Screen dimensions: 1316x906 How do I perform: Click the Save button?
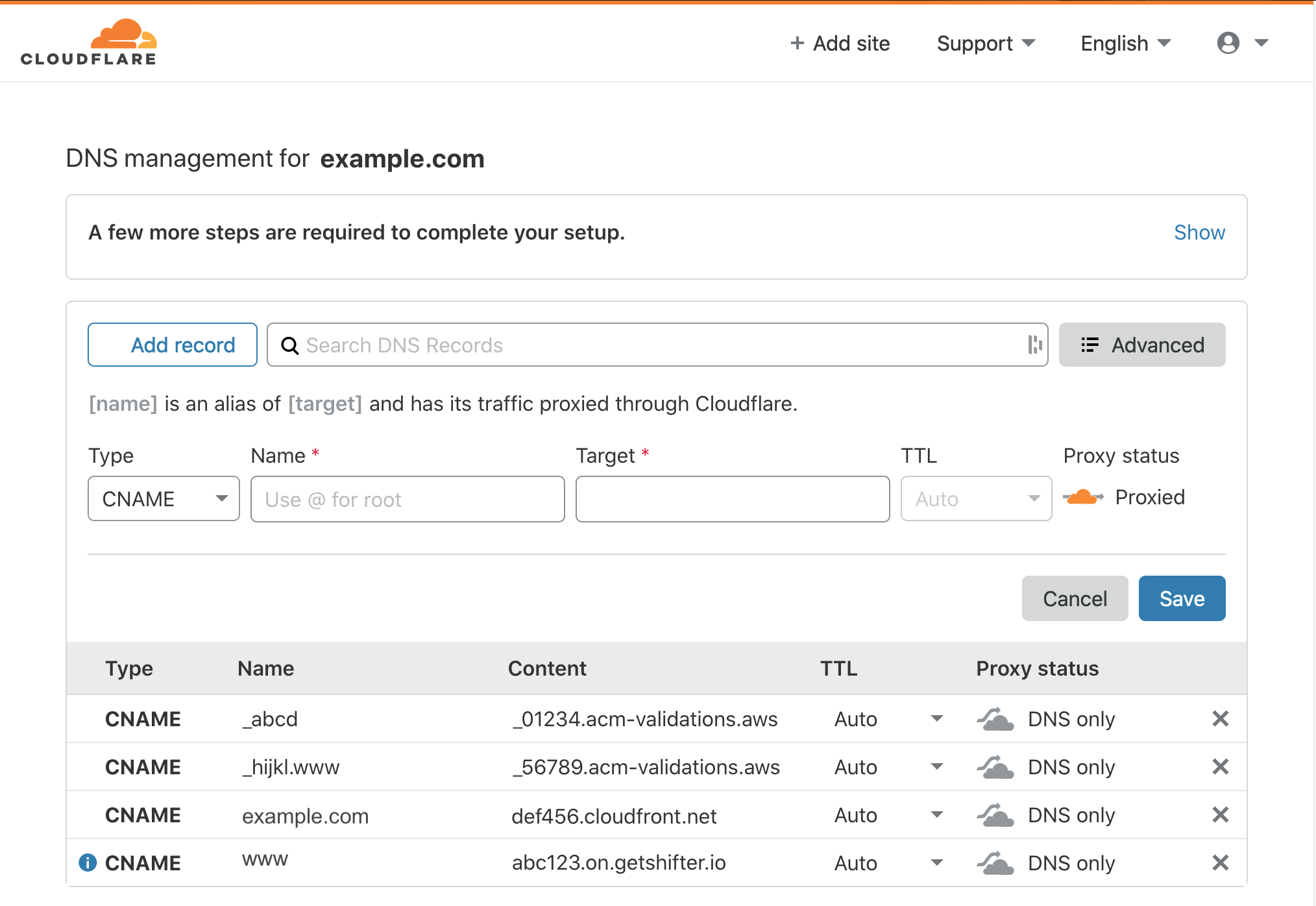[x=1182, y=598]
